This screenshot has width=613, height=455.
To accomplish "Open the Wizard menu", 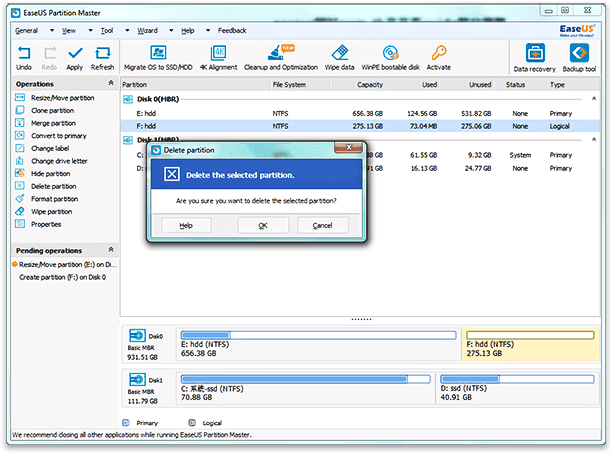I will [x=147, y=30].
